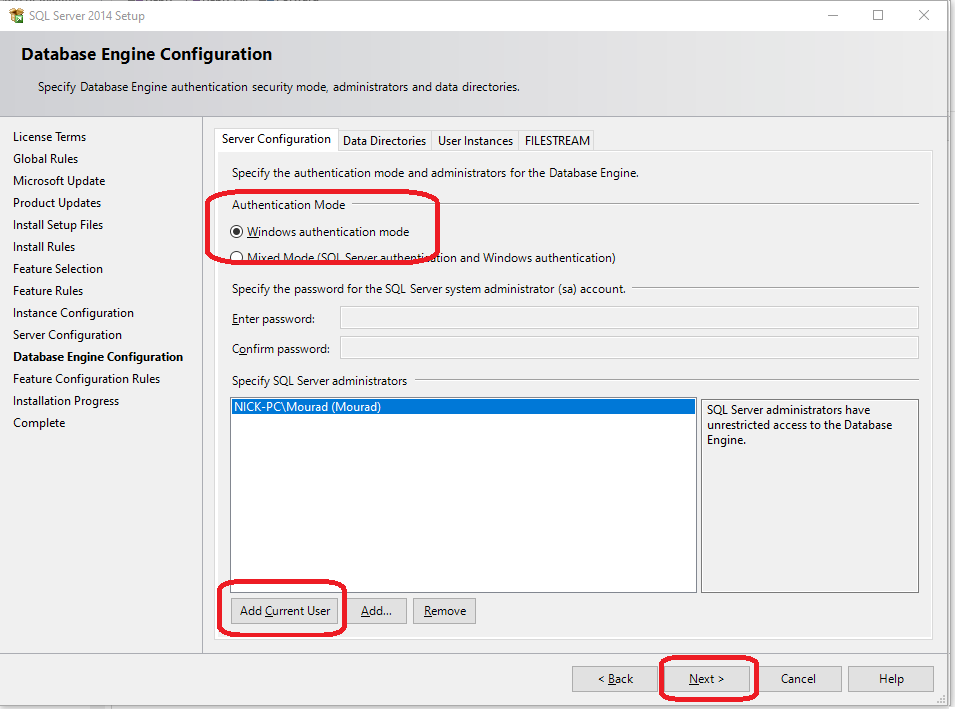Image resolution: width=955 pixels, height=709 pixels.
Task: Click Next to continue setup
Action: click(x=707, y=678)
